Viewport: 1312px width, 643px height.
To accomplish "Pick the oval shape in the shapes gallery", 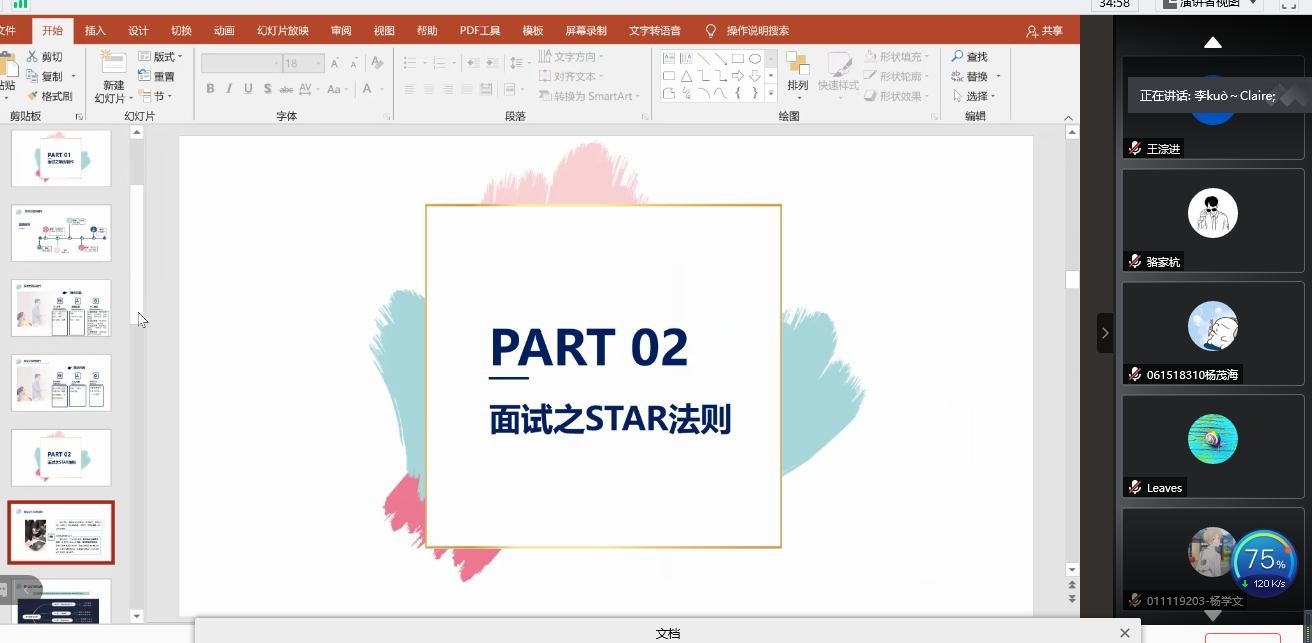I will point(755,58).
